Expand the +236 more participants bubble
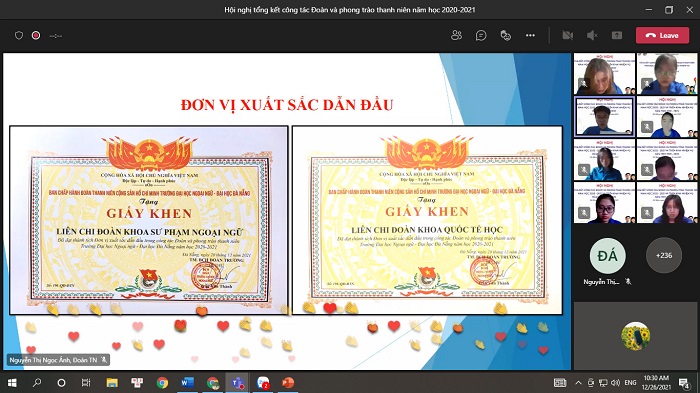The image size is (700, 393). point(664,255)
